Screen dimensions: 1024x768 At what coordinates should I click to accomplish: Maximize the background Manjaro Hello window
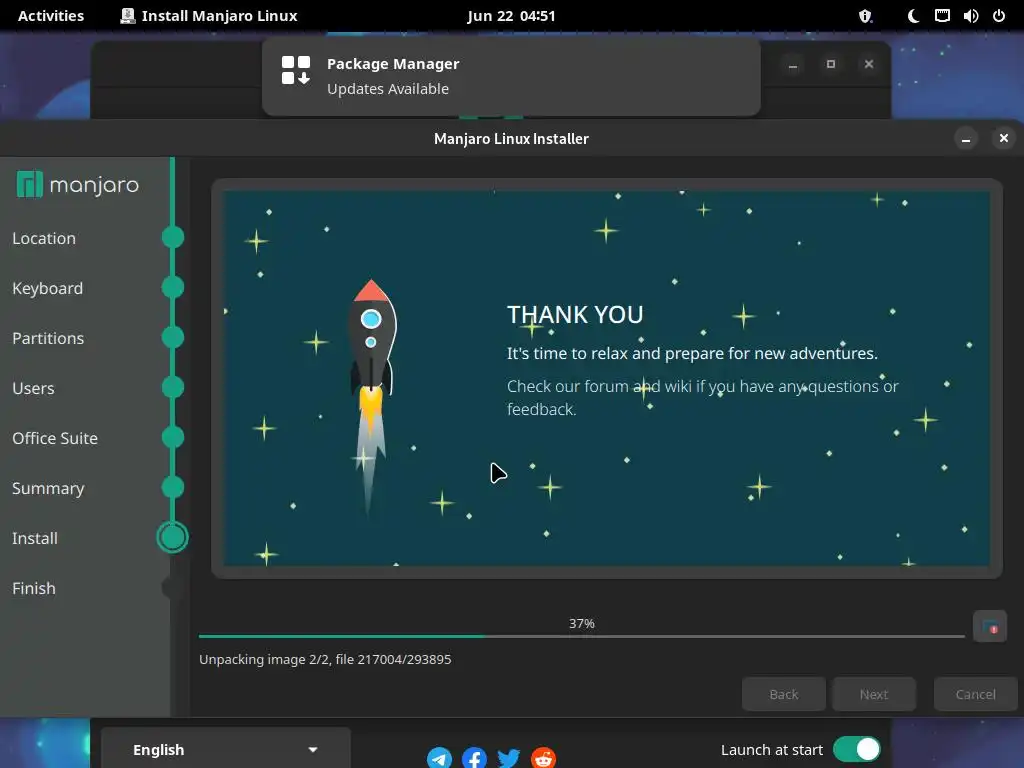point(831,64)
